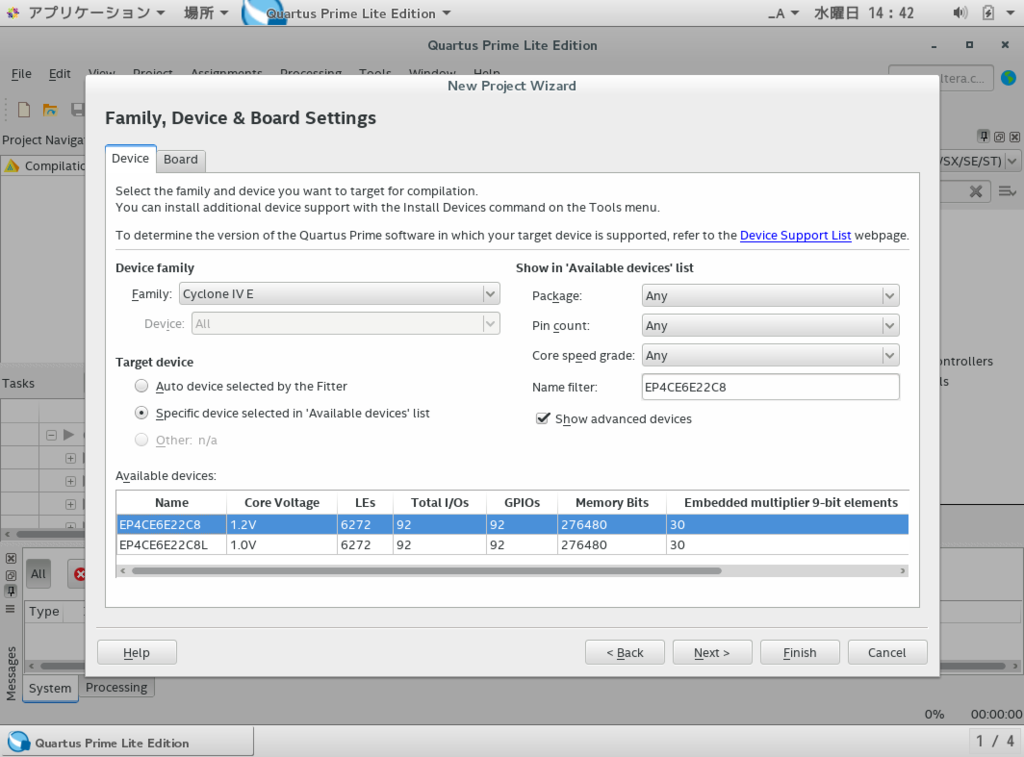Click the red error filter icon
This screenshot has height=757, width=1024.
point(79,574)
